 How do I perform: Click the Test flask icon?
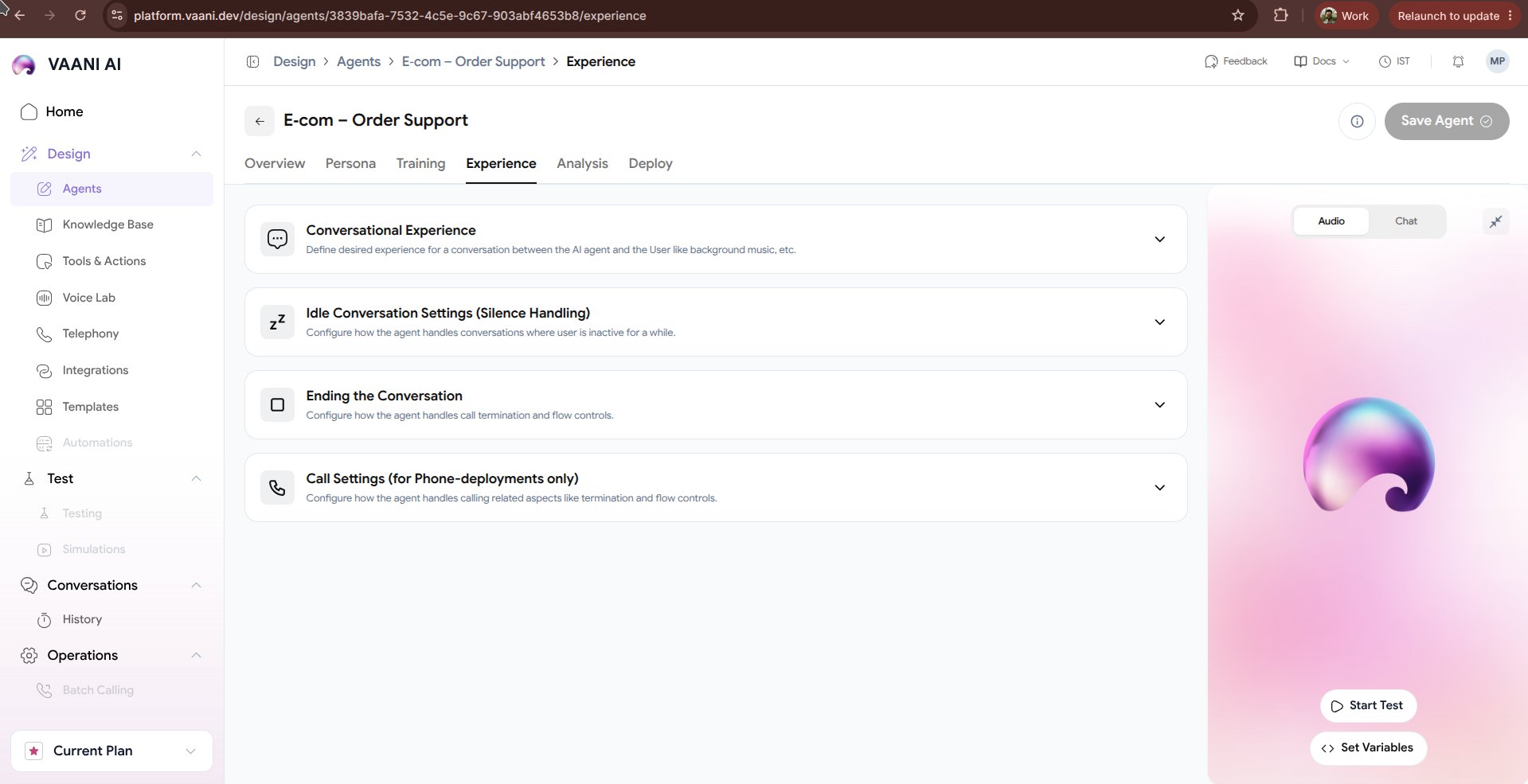pyautogui.click(x=29, y=478)
